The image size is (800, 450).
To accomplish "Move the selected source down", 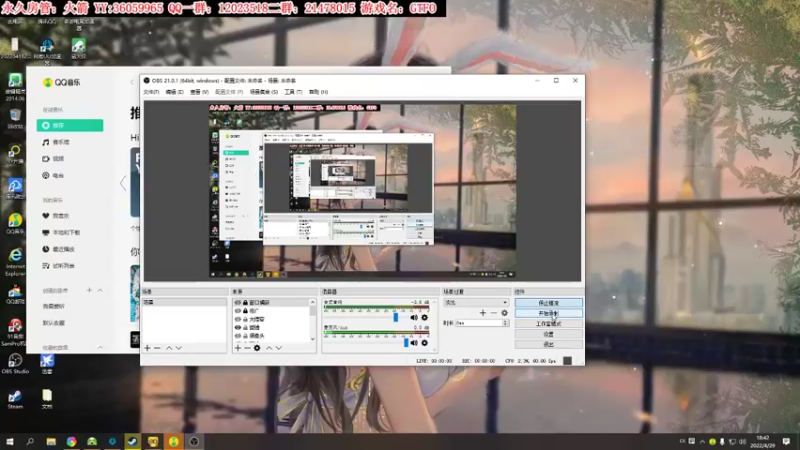I will (x=279, y=348).
